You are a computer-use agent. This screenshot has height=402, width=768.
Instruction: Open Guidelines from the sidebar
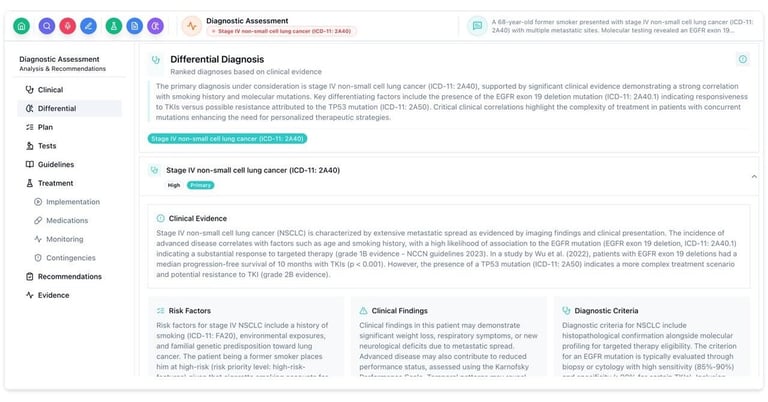point(56,164)
